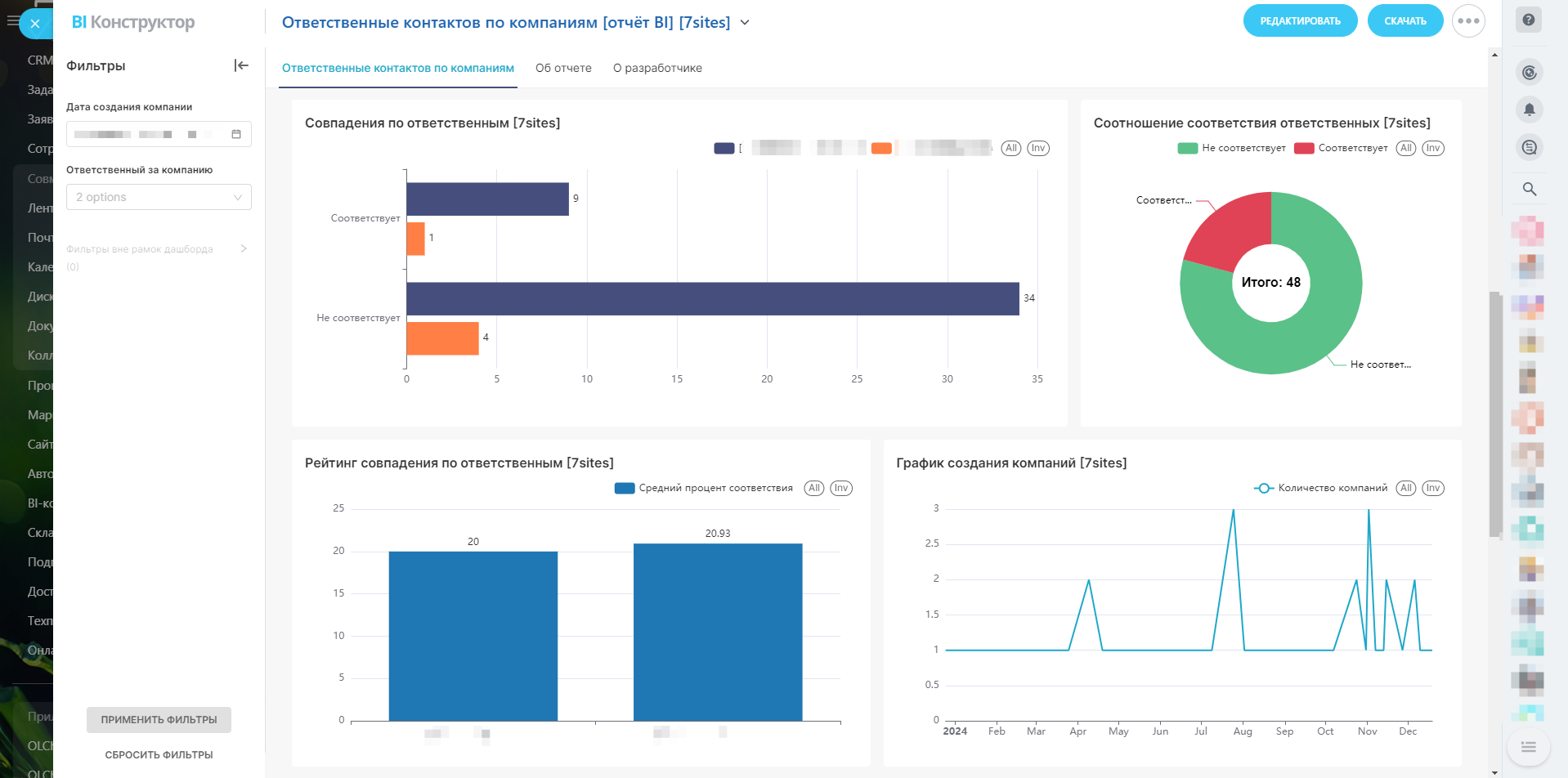Image resolution: width=1568 pixels, height=778 pixels.
Task: Open 'Ответственный за компанию' dropdown
Action: coord(159,197)
